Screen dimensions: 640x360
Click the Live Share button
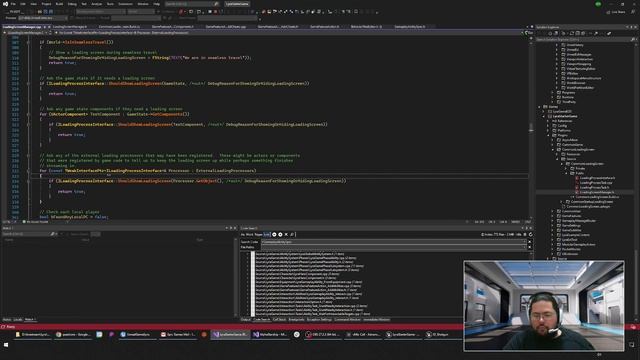point(616,12)
